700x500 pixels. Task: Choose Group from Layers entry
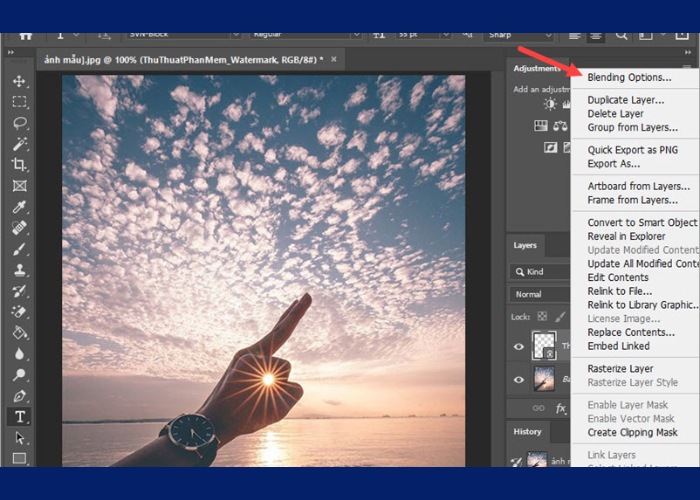pyautogui.click(x=632, y=127)
